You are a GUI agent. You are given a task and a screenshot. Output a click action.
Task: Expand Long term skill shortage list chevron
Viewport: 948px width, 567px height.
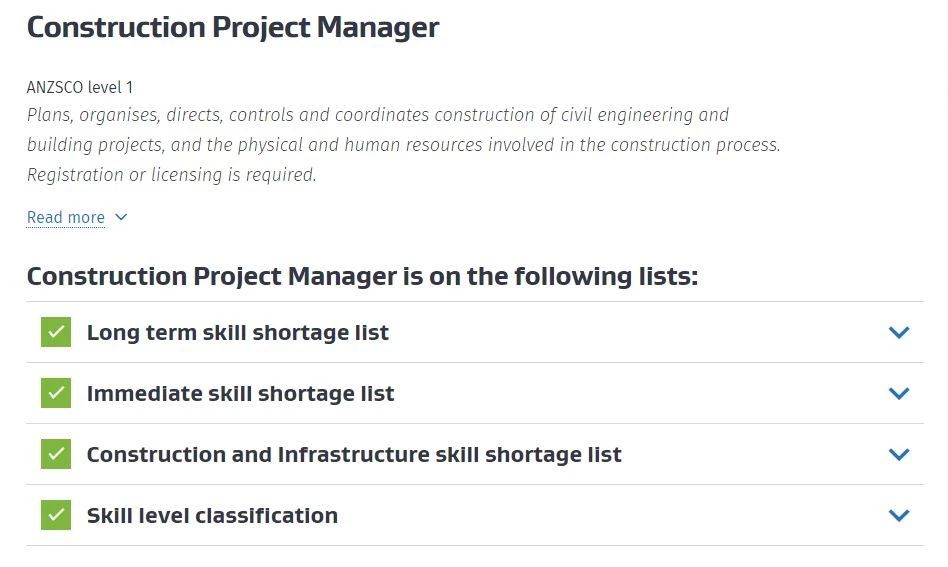click(x=899, y=332)
